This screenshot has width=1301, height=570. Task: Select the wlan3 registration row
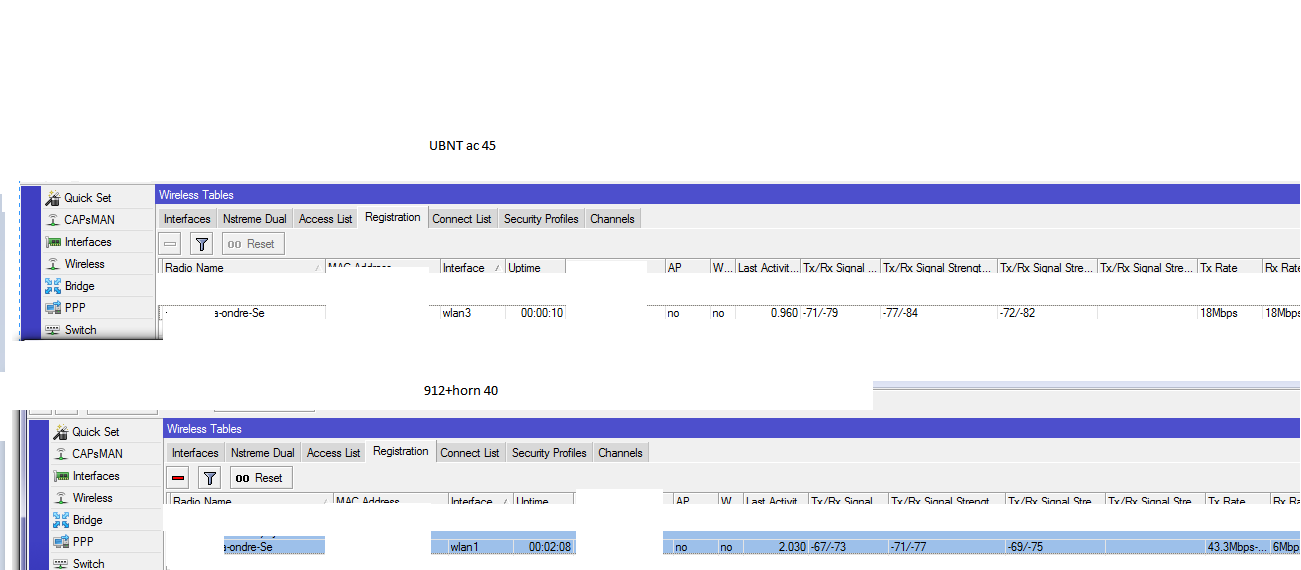pos(456,313)
